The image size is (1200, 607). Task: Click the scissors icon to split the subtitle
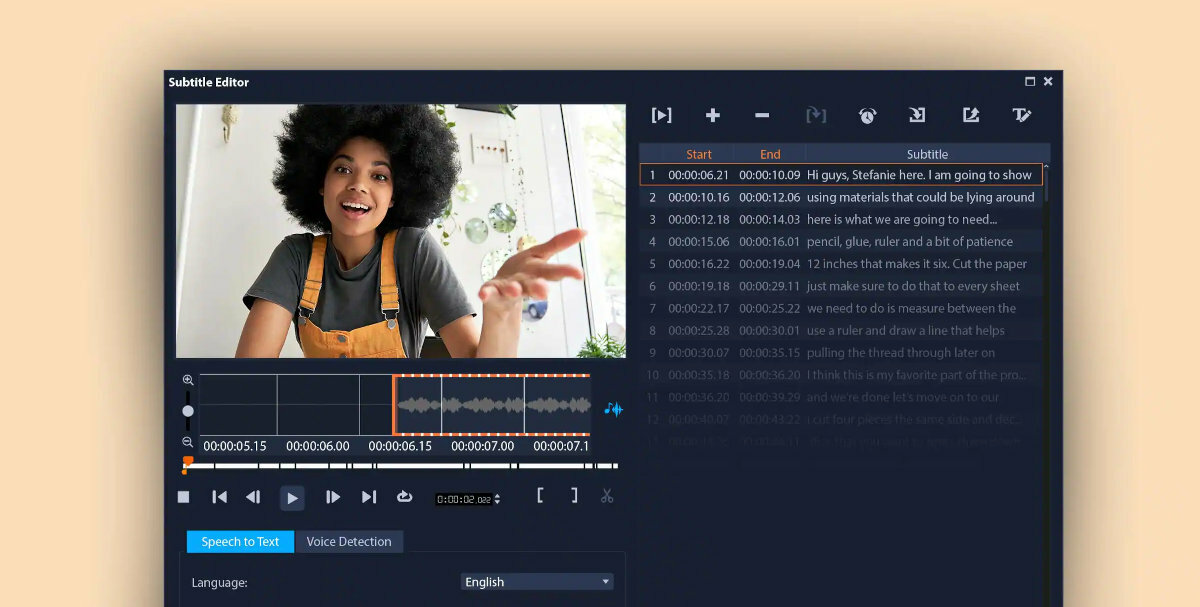pyautogui.click(x=606, y=496)
